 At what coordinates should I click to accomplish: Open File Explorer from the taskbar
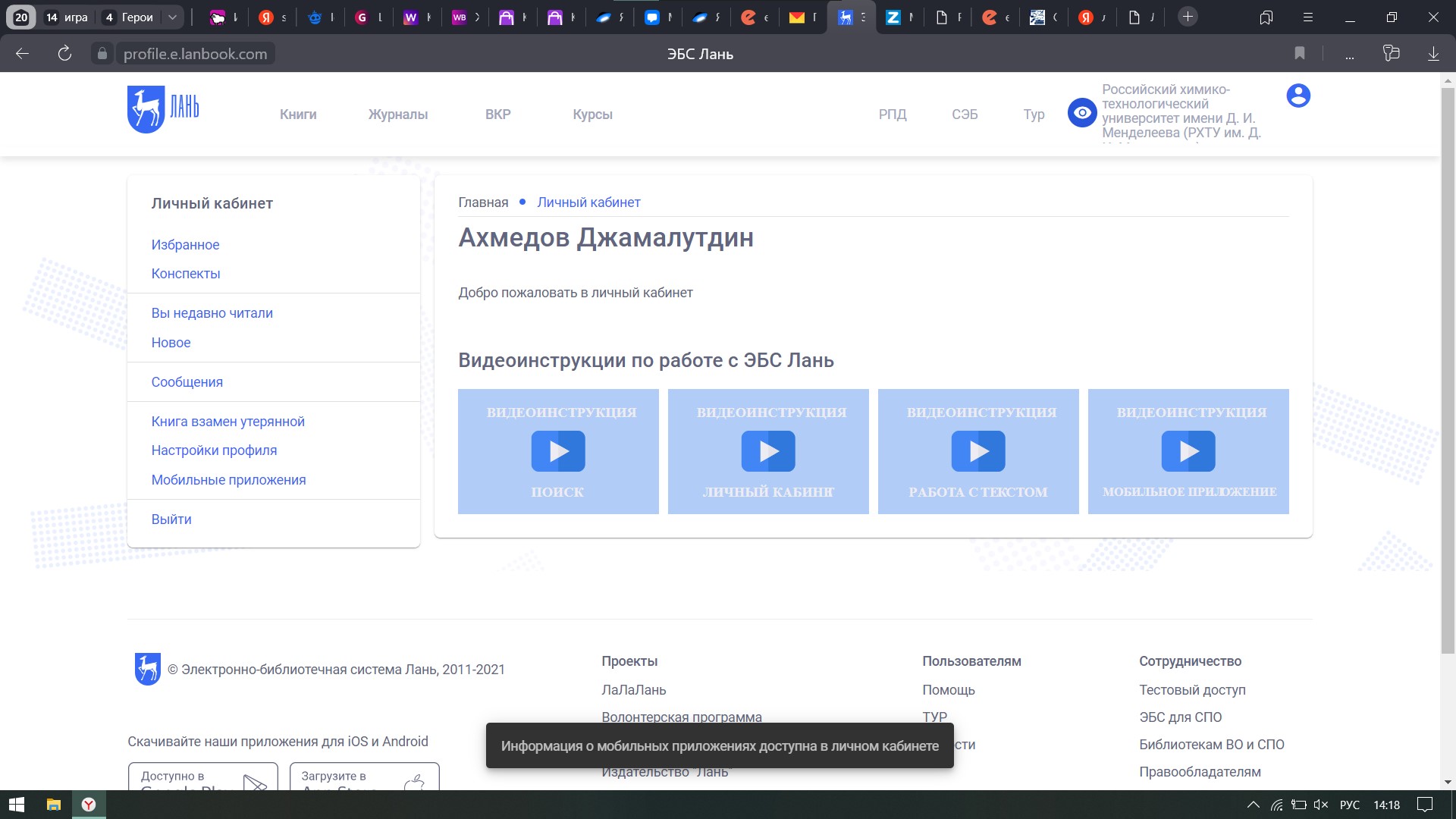click(53, 805)
